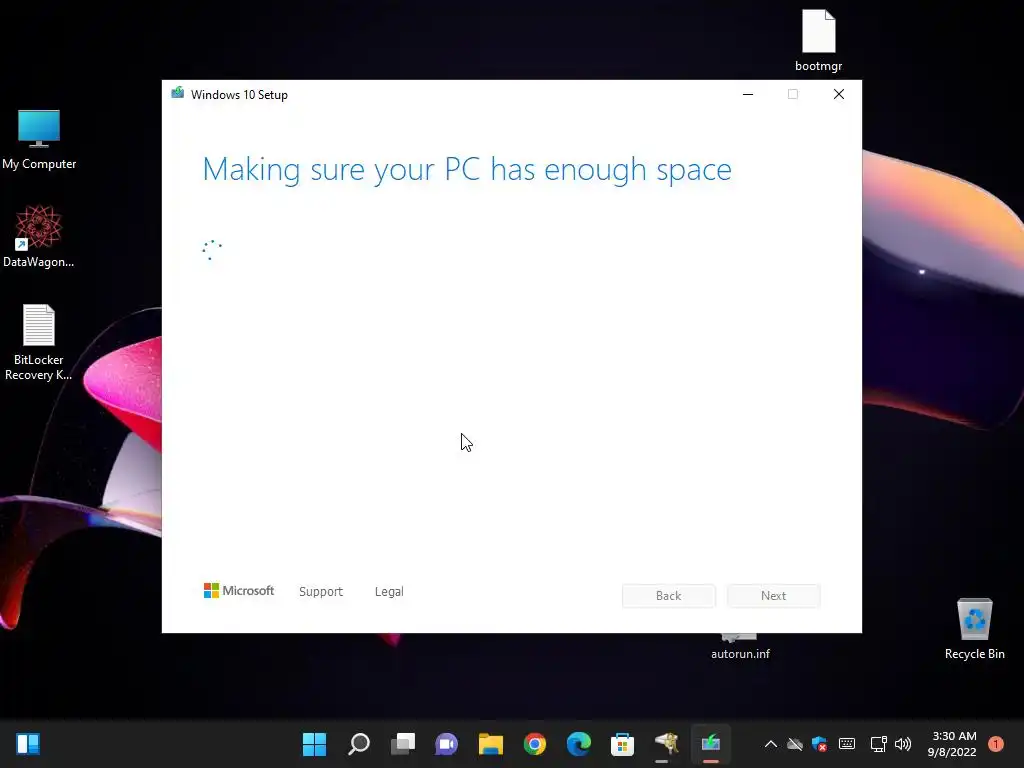
Task: Open the Widgets panel button
Action: pyautogui.click(x=28, y=744)
